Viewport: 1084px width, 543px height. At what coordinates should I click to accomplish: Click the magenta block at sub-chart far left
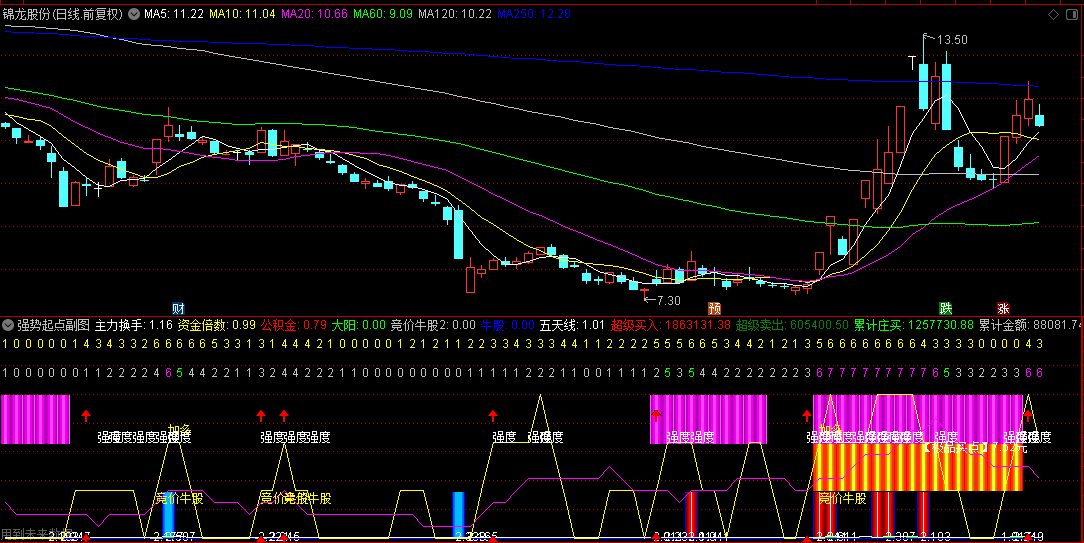[35, 419]
